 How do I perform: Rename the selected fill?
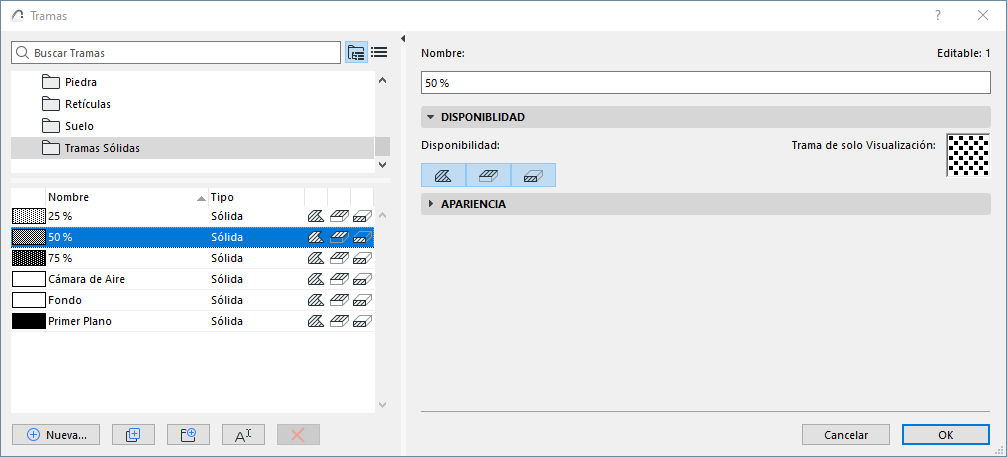(x=243, y=435)
